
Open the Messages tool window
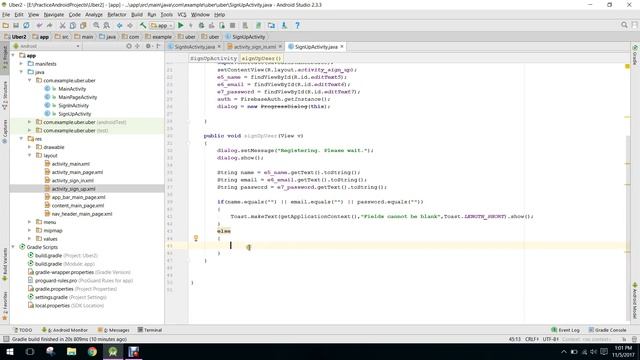pyautogui.click(x=113, y=330)
